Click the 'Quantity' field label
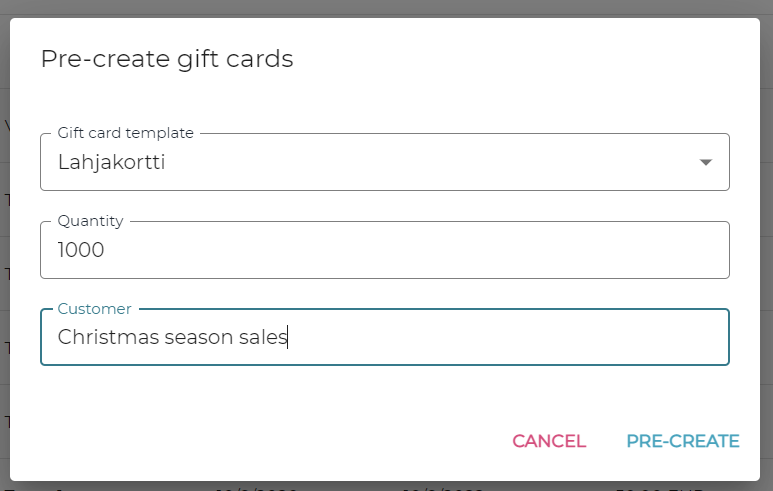Screen dimensions: 773x491 (x=90, y=221)
